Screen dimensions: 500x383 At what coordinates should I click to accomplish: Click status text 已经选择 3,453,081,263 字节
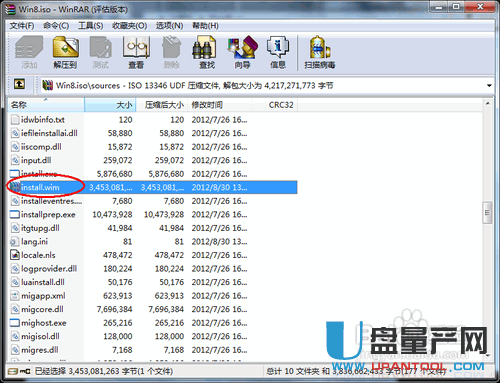(104, 371)
